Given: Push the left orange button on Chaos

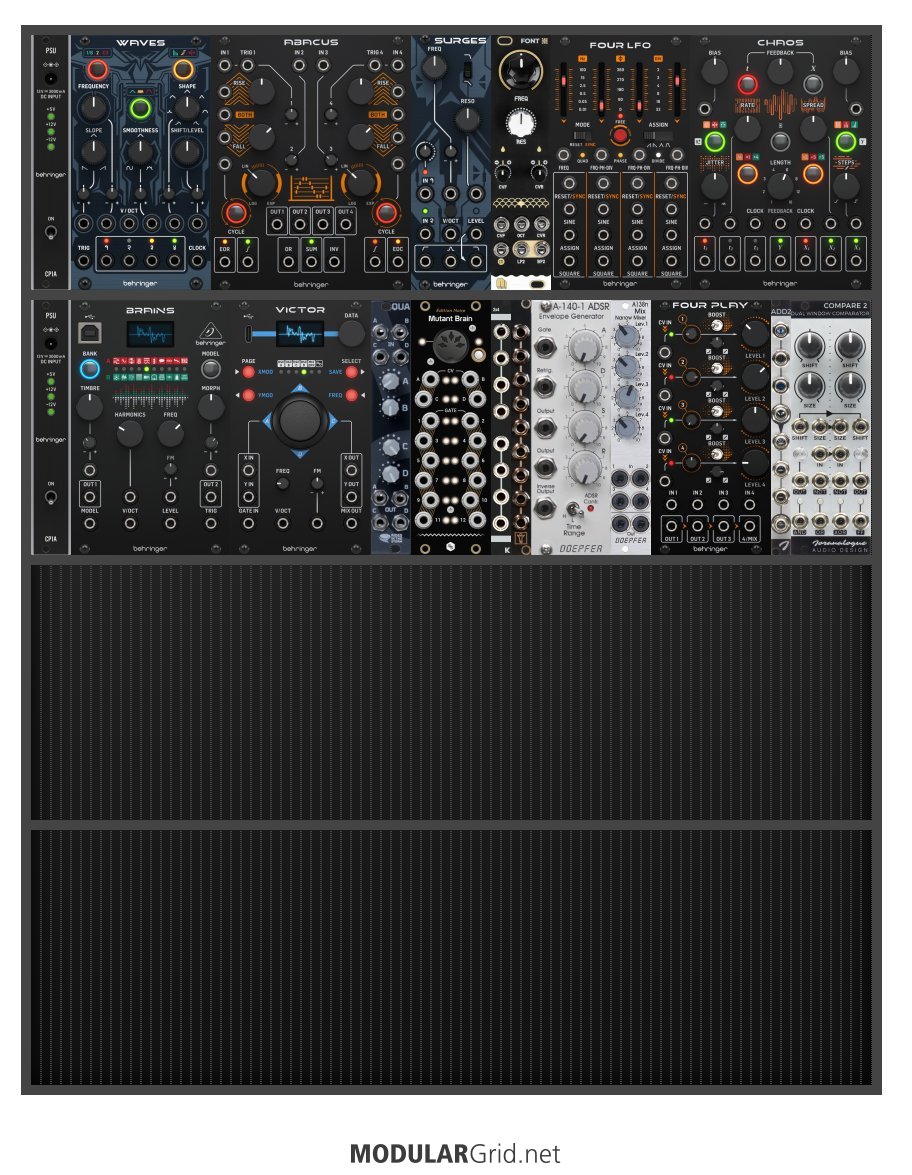Looking at the screenshot, I should 747,174.
